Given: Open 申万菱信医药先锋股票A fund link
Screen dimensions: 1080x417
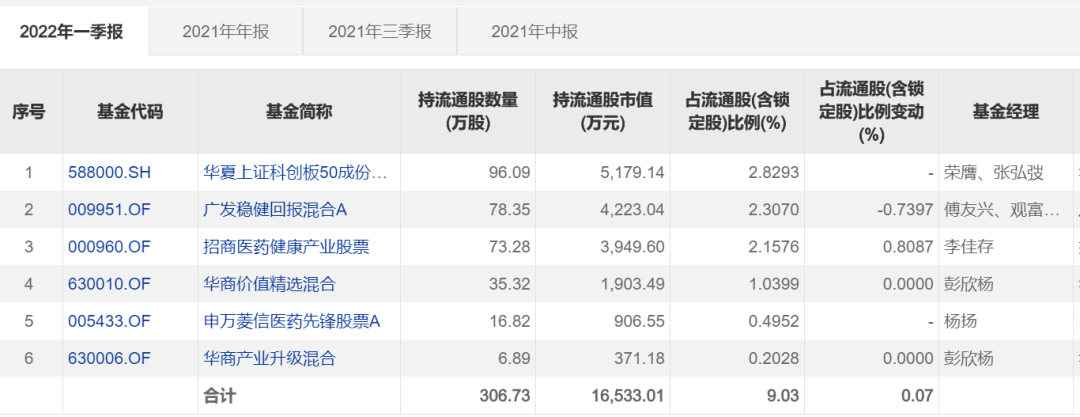Looking at the screenshot, I should [x=292, y=321].
